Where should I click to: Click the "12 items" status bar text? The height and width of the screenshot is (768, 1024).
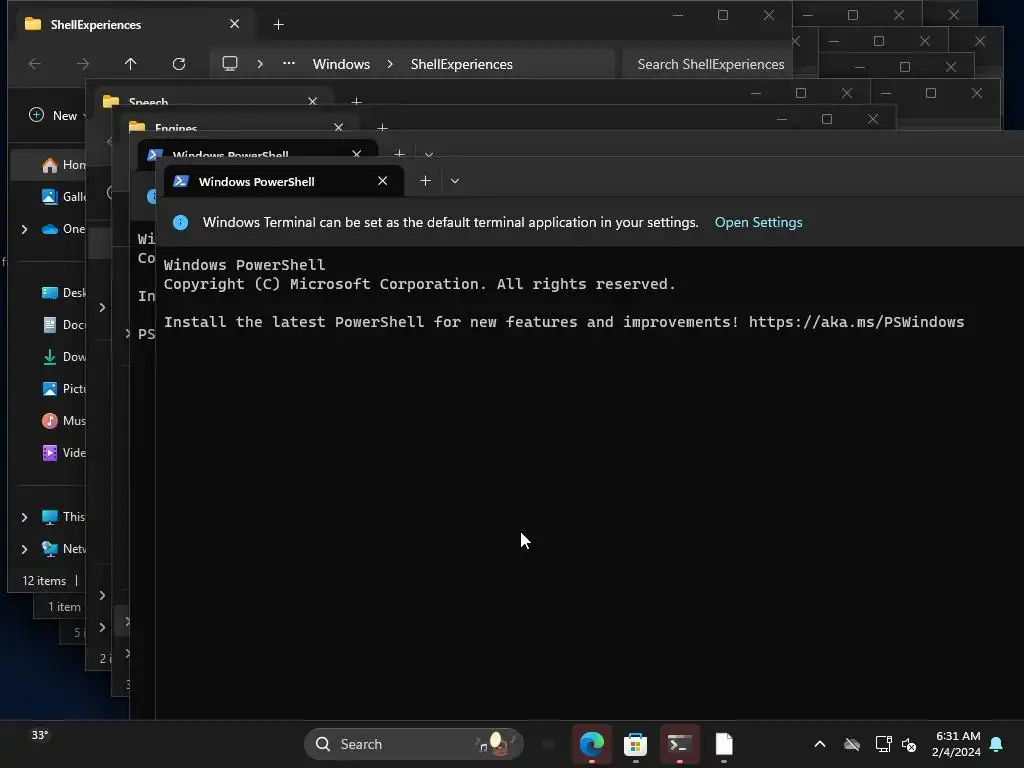coord(44,581)
